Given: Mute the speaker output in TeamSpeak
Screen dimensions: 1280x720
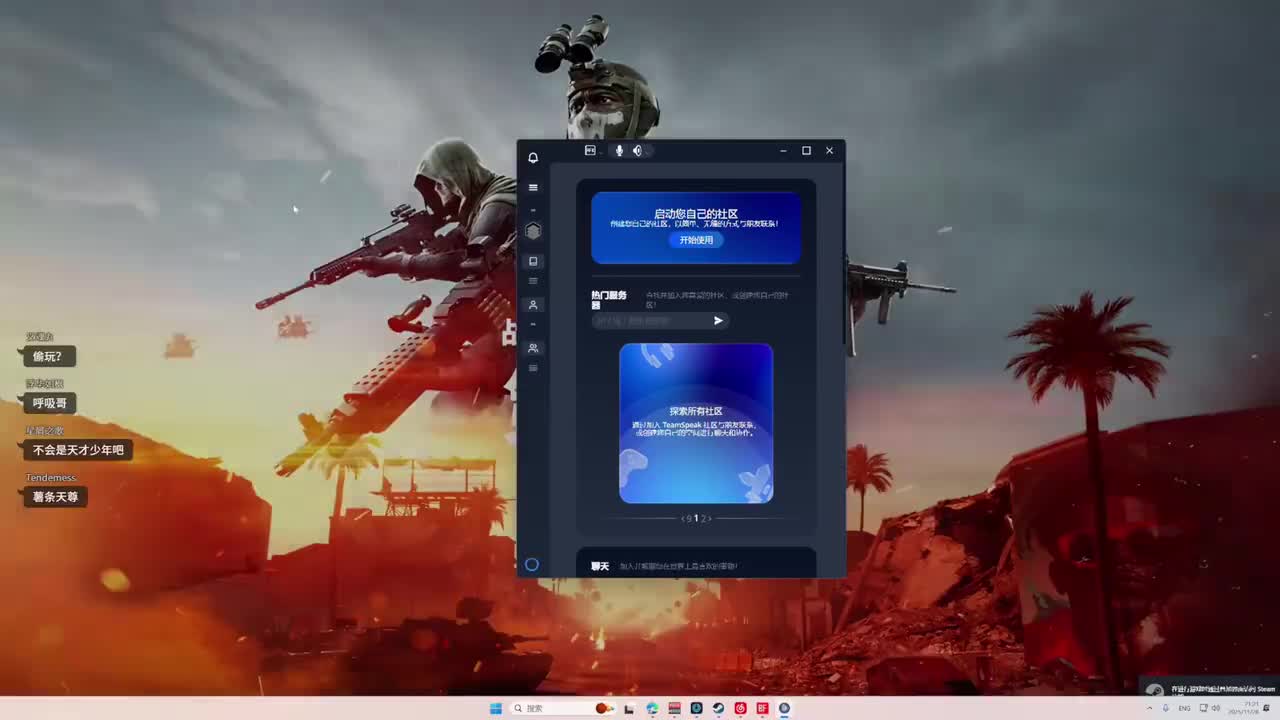Looking at the screenshot, I should coord(637,150).
